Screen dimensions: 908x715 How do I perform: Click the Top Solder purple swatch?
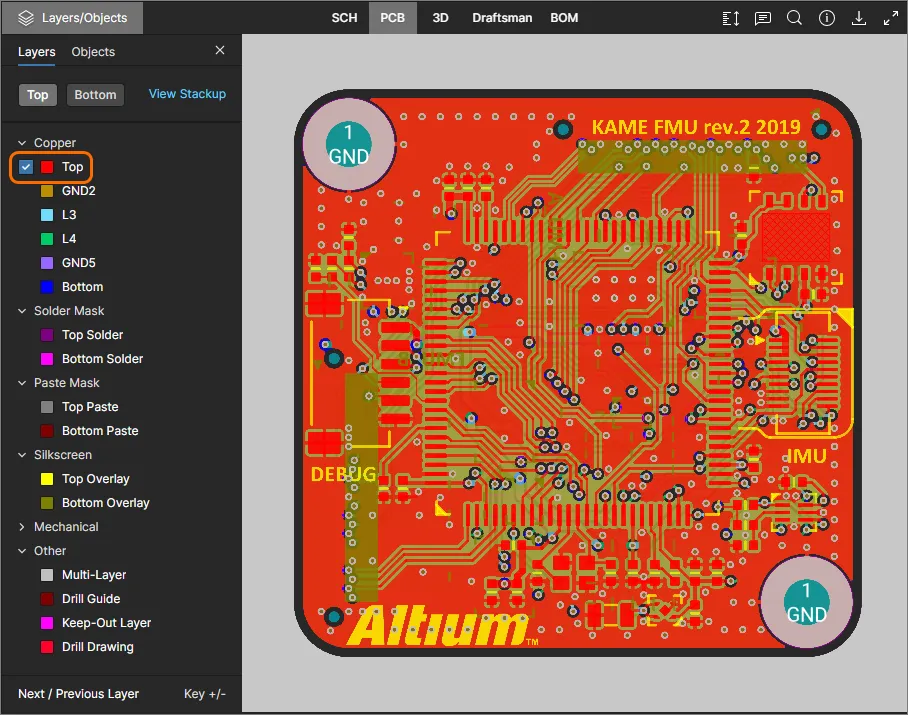(47, 335)
